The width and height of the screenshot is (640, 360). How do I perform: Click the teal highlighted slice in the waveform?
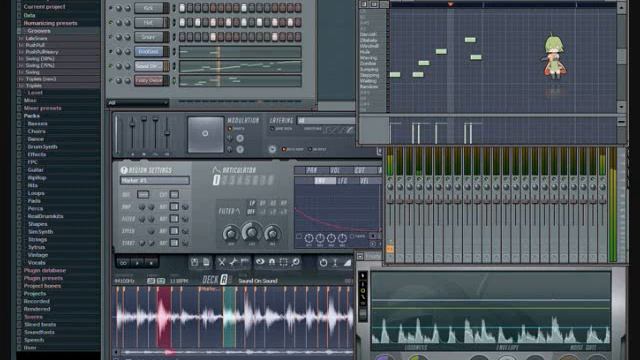point(229,317)
